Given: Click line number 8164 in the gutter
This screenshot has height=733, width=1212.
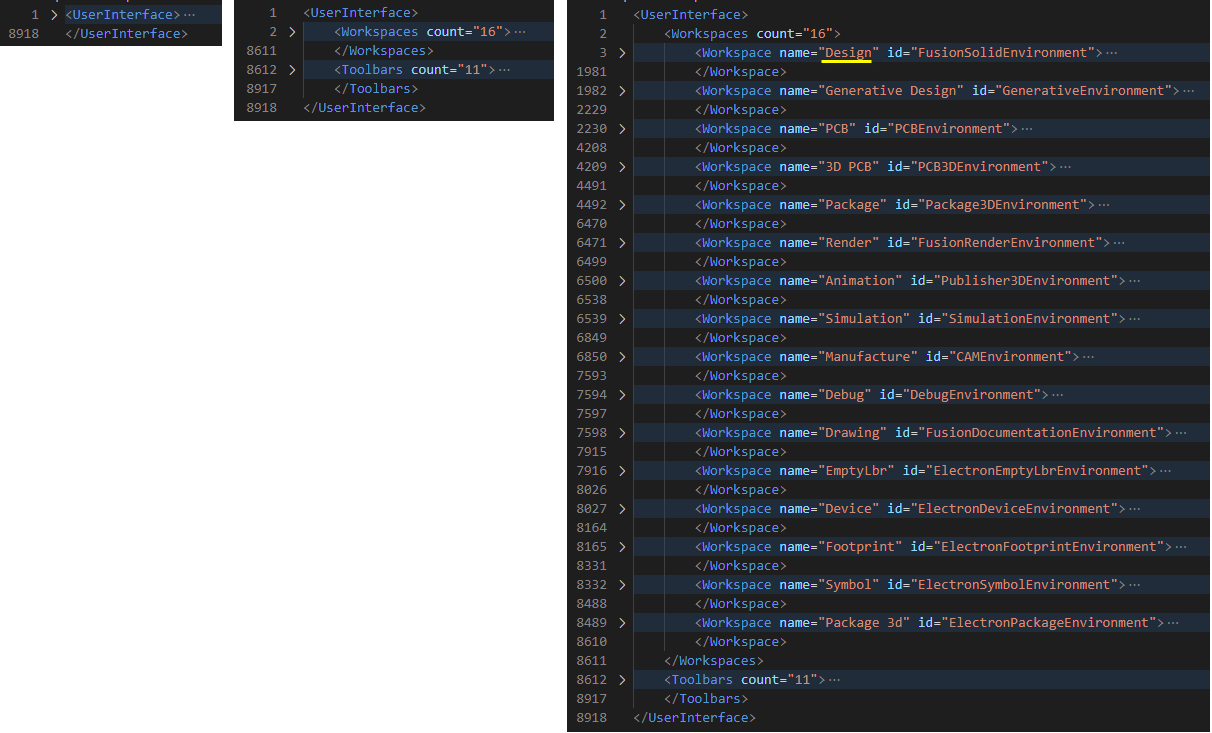Looking at the screenshot, I should click(592, 528).
